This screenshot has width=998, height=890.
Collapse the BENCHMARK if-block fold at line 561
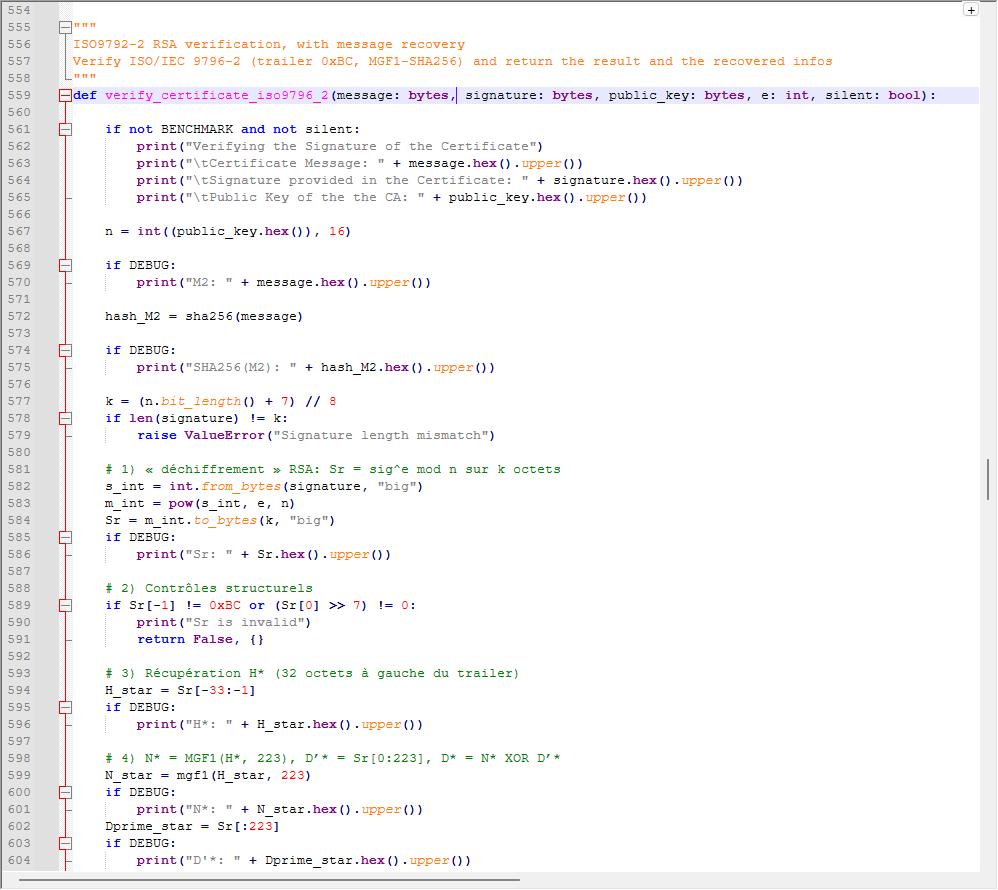65,129
